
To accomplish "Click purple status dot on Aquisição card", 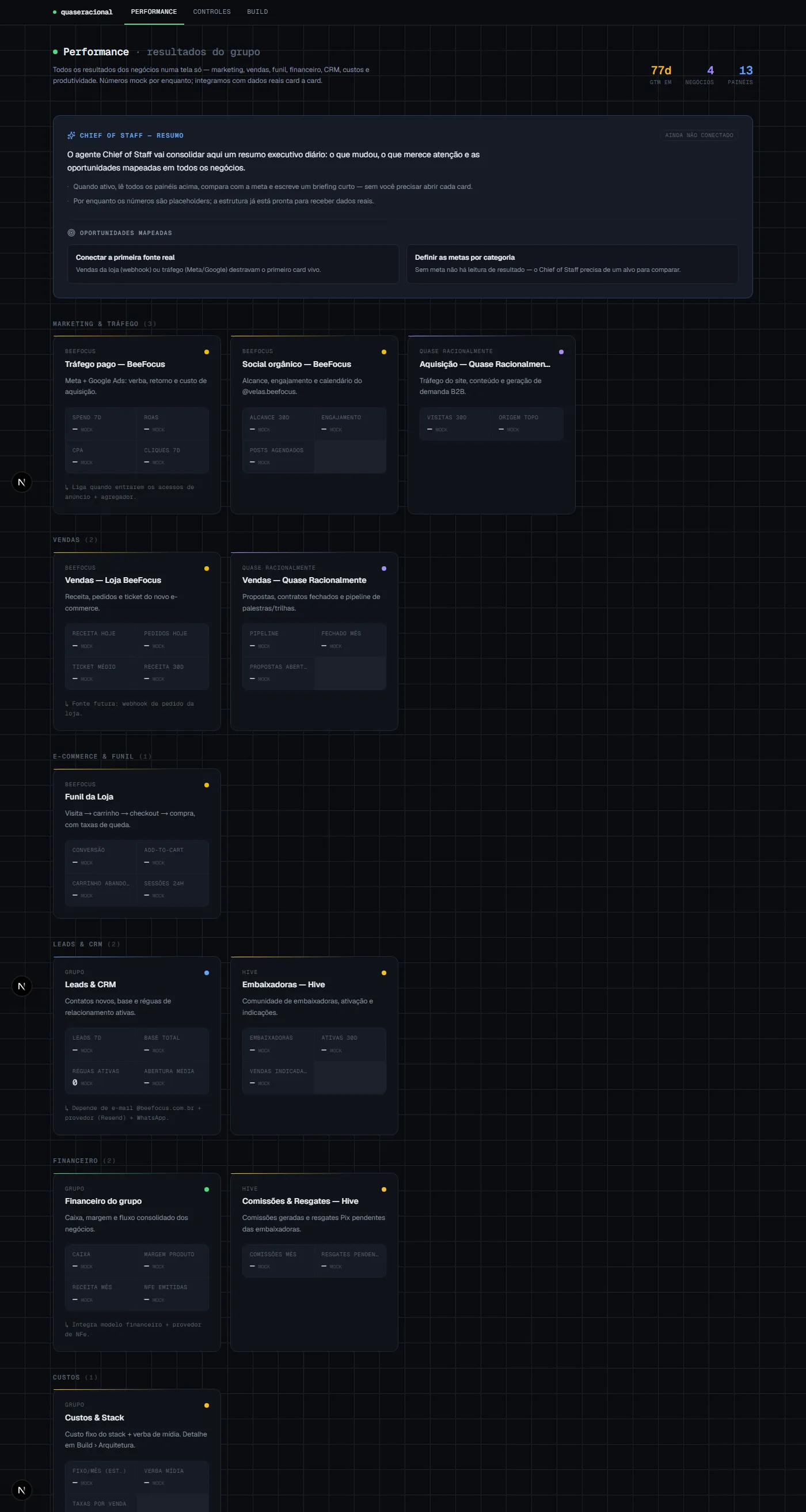I will (x=561, y=352).
